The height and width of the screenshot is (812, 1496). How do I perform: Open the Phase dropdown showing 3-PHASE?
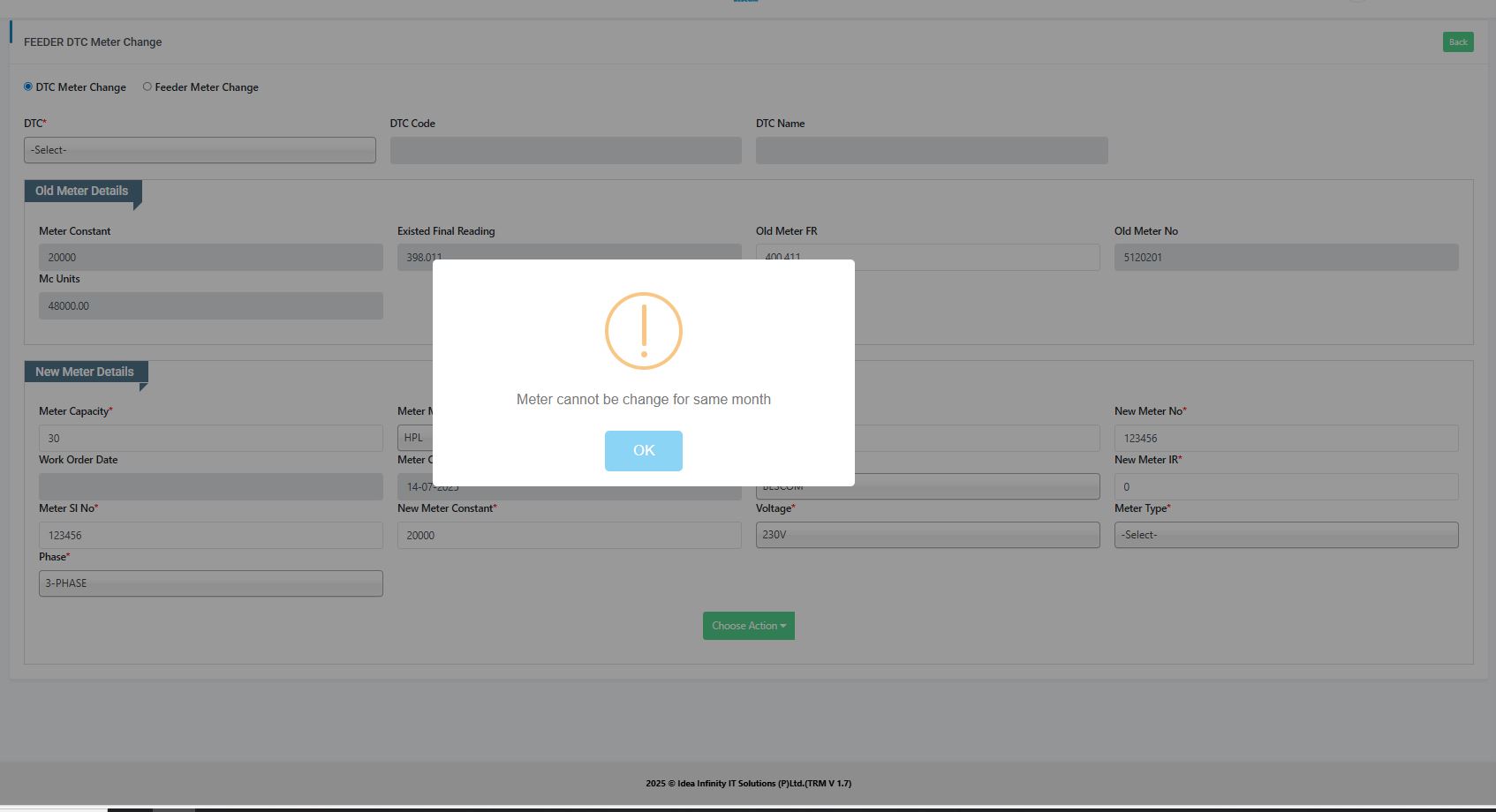pos(211,583)
